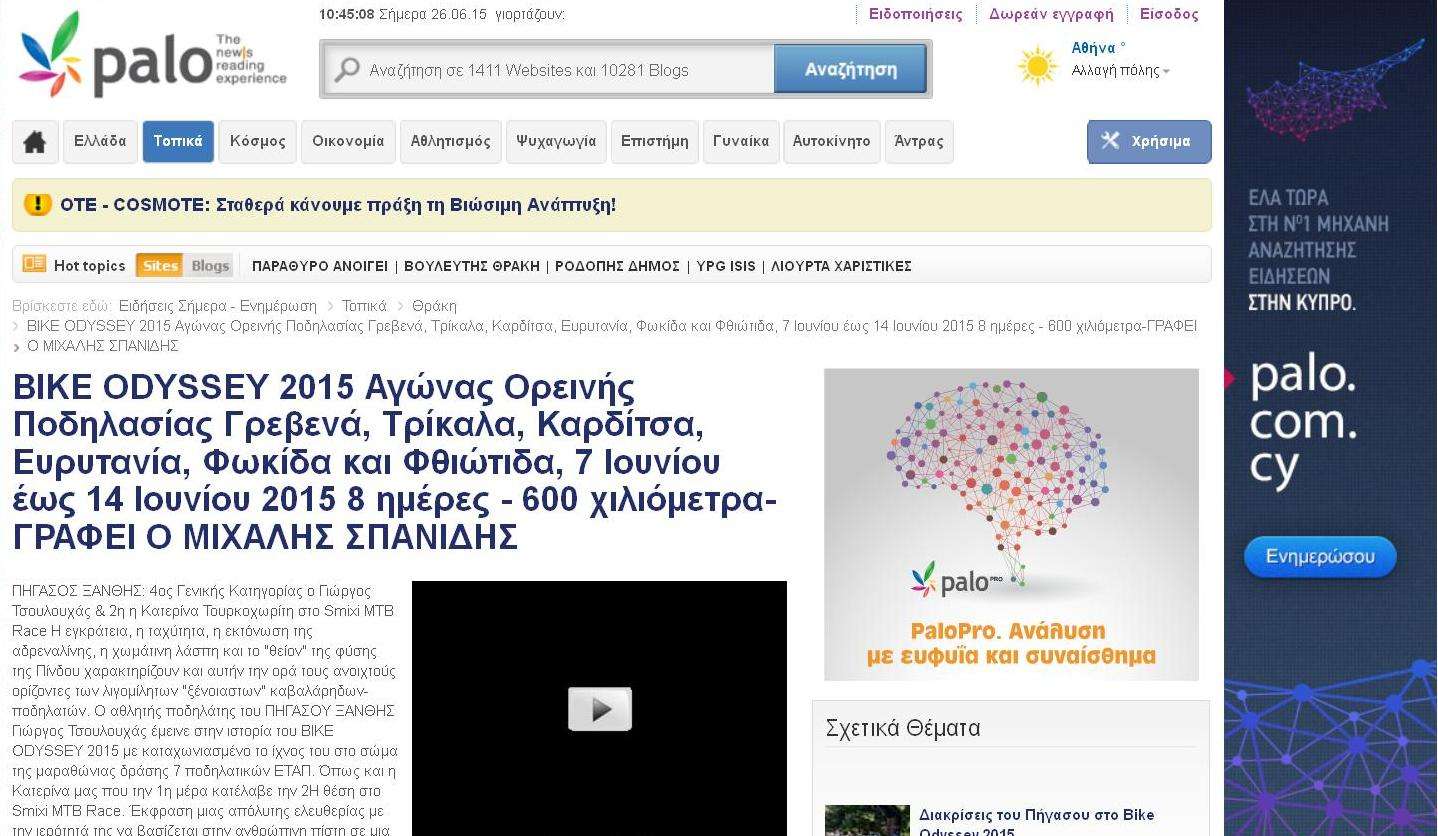Image resolution: width=1438 pixels, height=836 pixels.
Task: Select the Τοπικά category tab
Action: pos(178,142)
